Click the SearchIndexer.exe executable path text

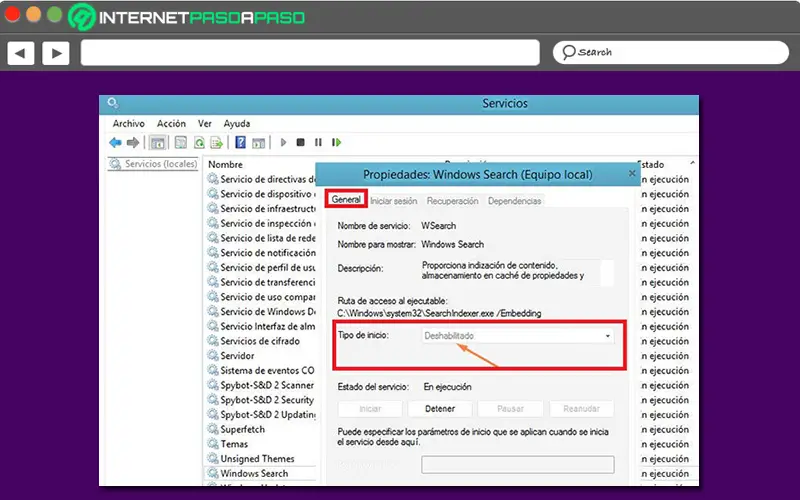tap(439, 313)
